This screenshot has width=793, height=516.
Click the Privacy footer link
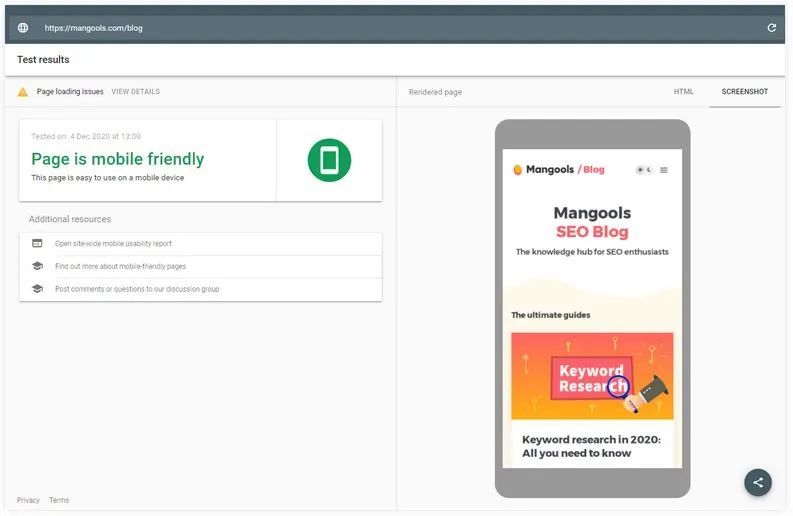coord(28,500)
